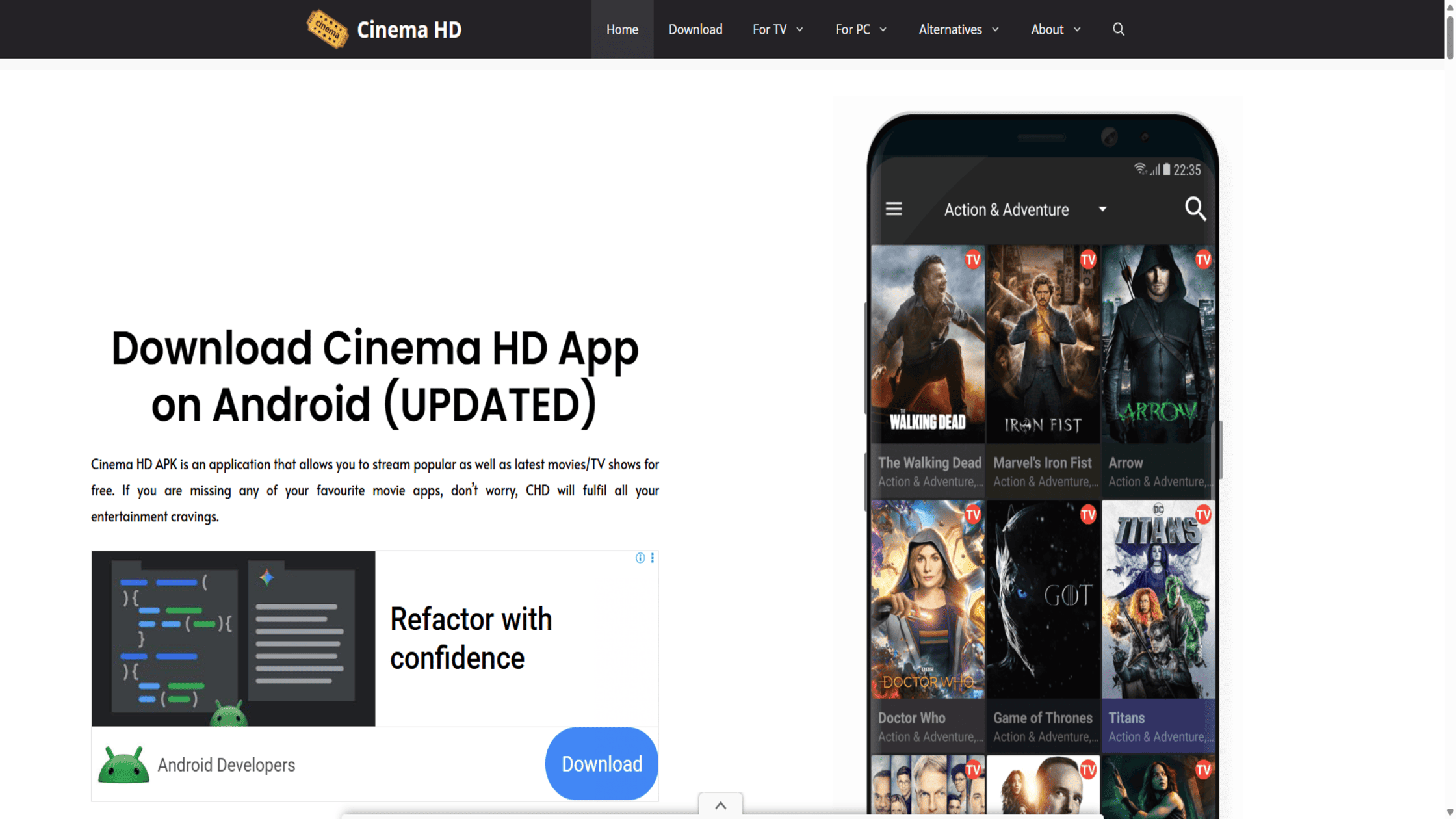
Task: Click the TV badge on the Titans poster
Action: [x=1202, y=514]
